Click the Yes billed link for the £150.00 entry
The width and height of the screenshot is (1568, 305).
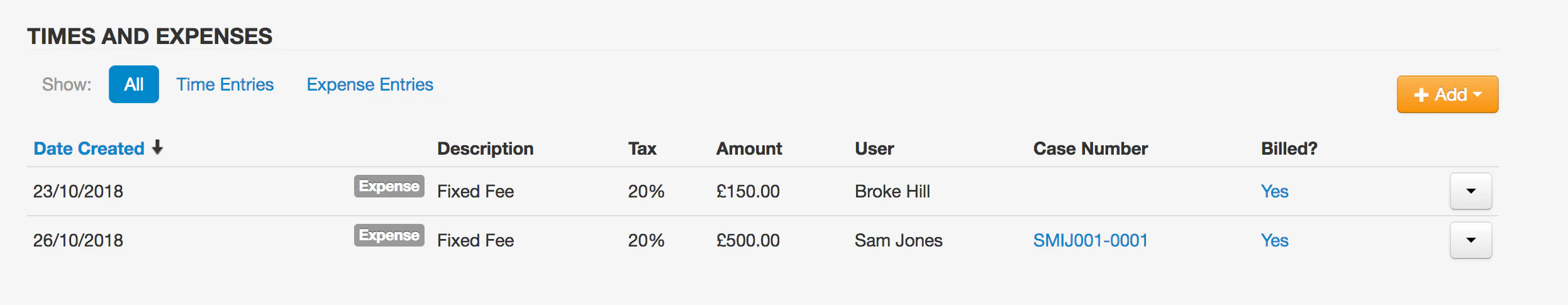[x=1274, y=191]
